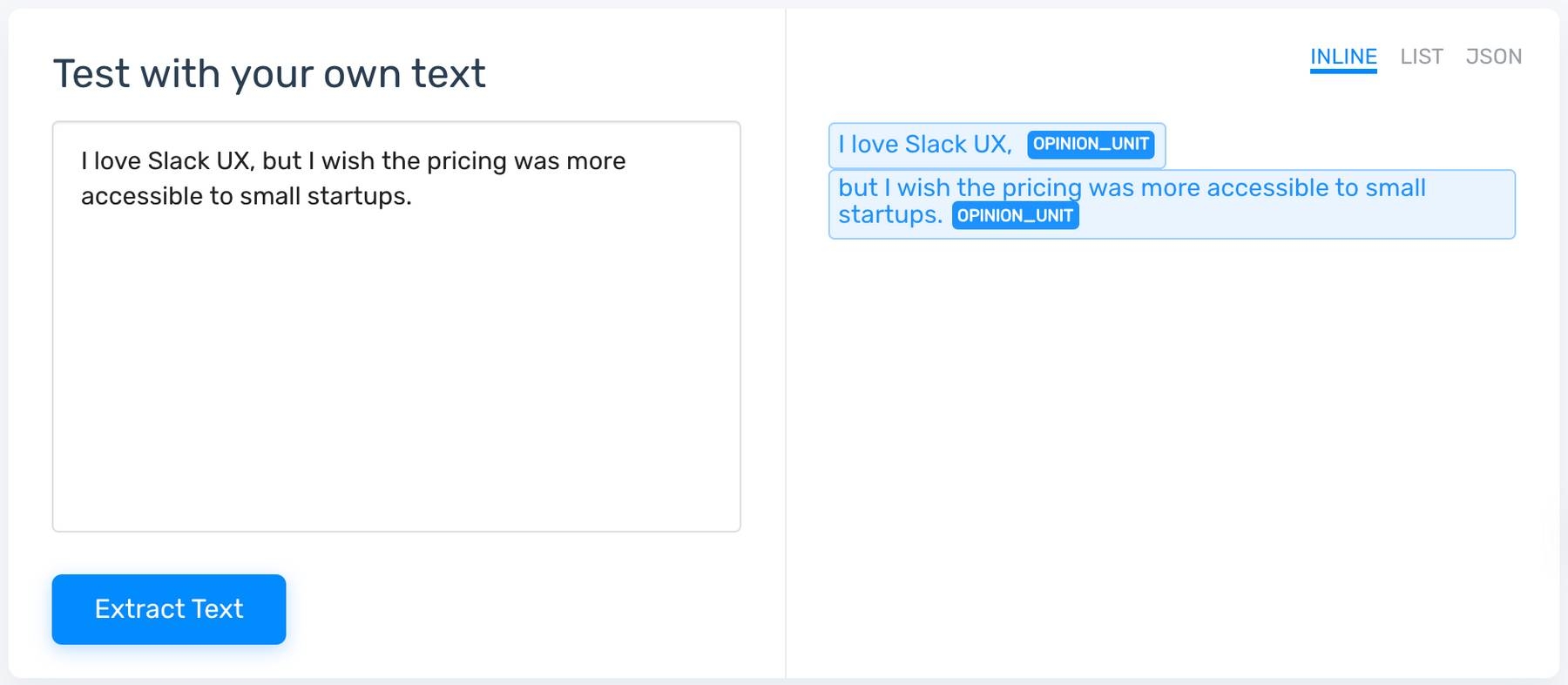
Task: Click the word "accessible" in the input box
Action: coord(142,196)
